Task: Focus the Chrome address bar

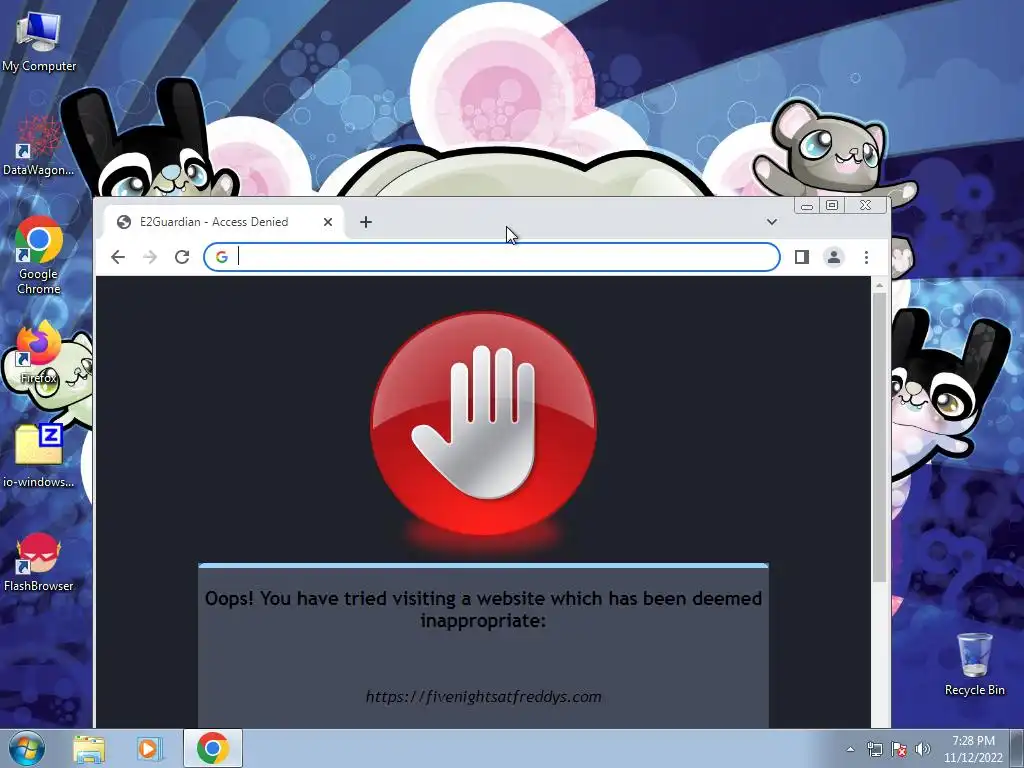Action: (492, 257)
